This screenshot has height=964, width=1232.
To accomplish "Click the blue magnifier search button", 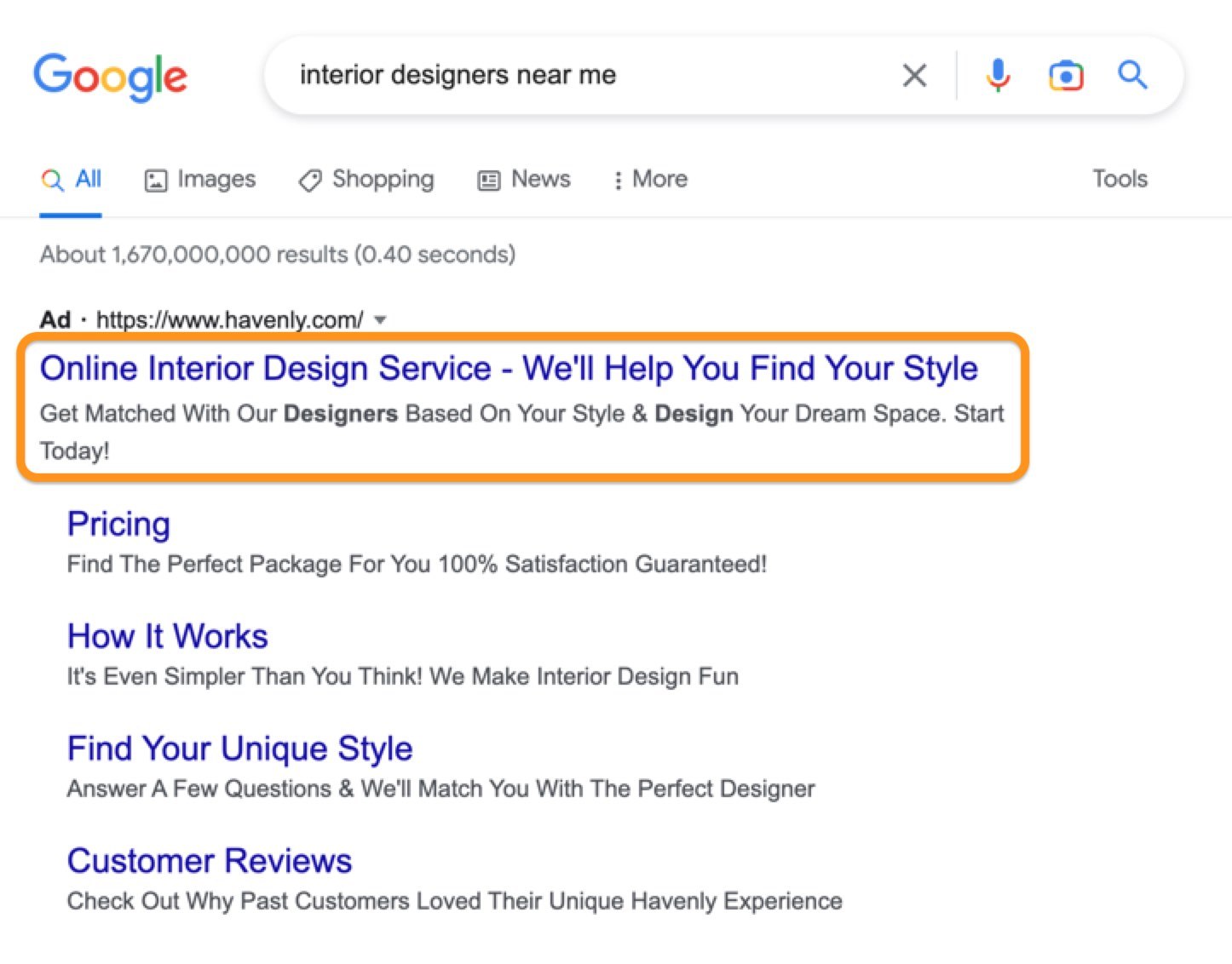I will pyautogui.click(x=1132, y=75).
